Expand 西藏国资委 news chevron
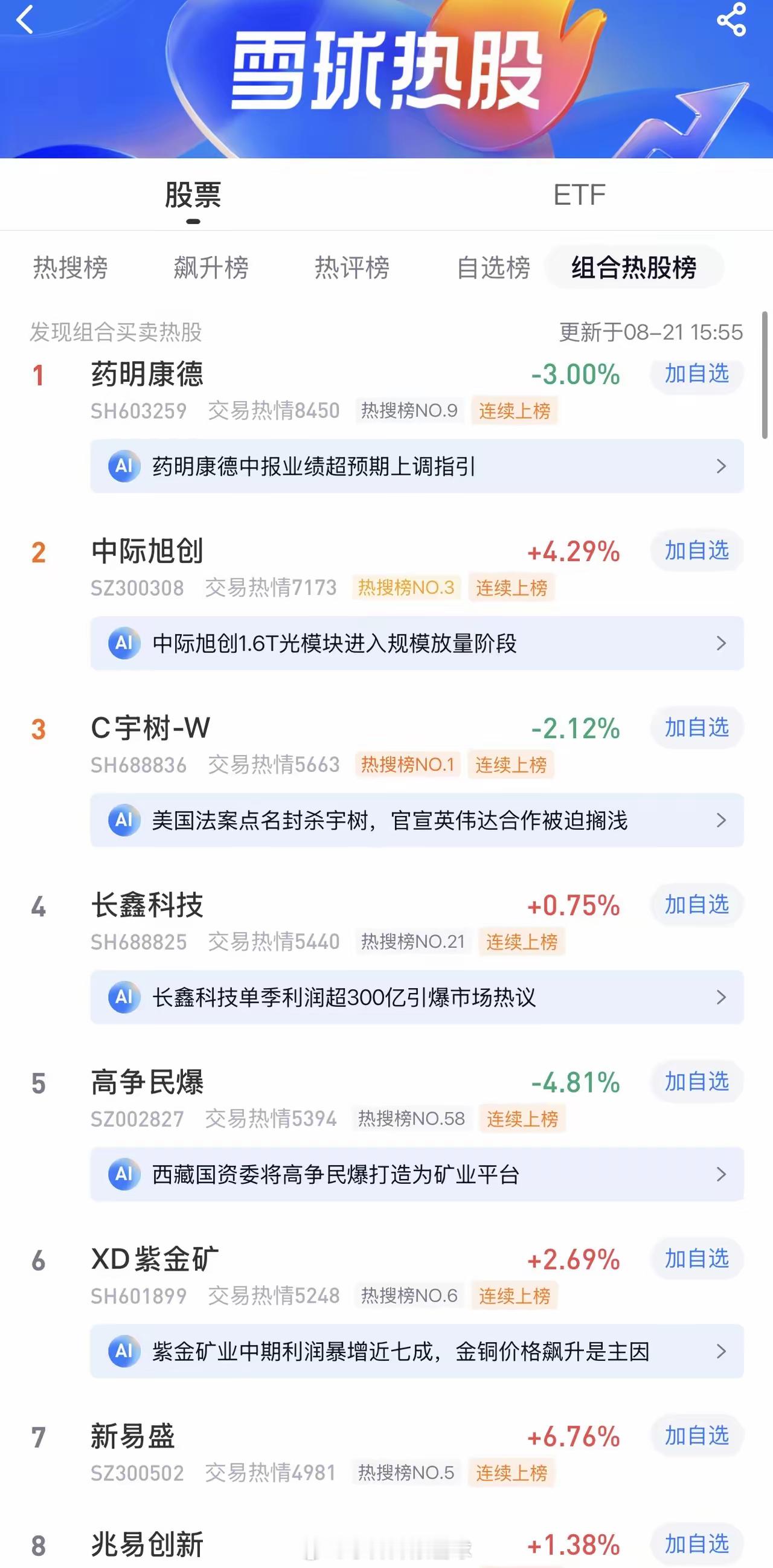This screenshot has width=773, height=1568. click(722, 1174)
